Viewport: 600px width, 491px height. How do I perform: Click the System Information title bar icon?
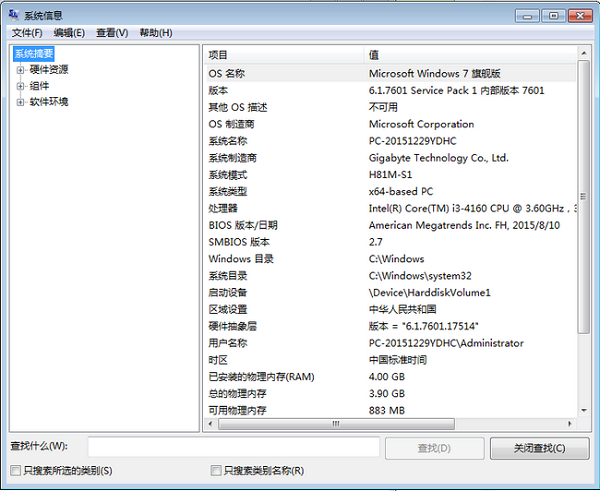click(x=14, y=15)
